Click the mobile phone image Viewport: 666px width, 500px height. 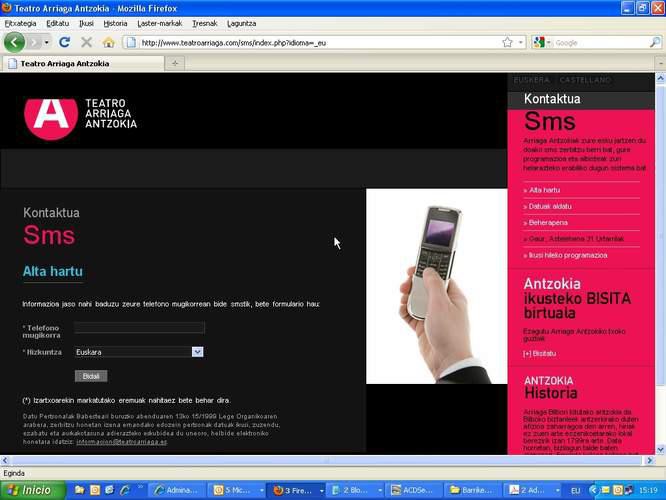[437, 286]
